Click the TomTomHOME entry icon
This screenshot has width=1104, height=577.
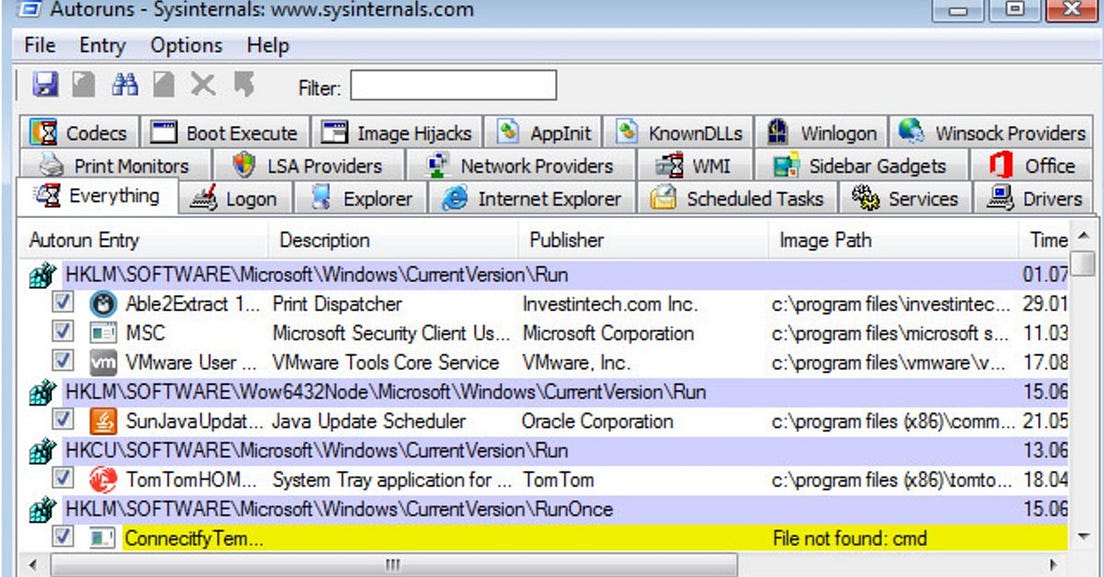click(x=103, y=480)
